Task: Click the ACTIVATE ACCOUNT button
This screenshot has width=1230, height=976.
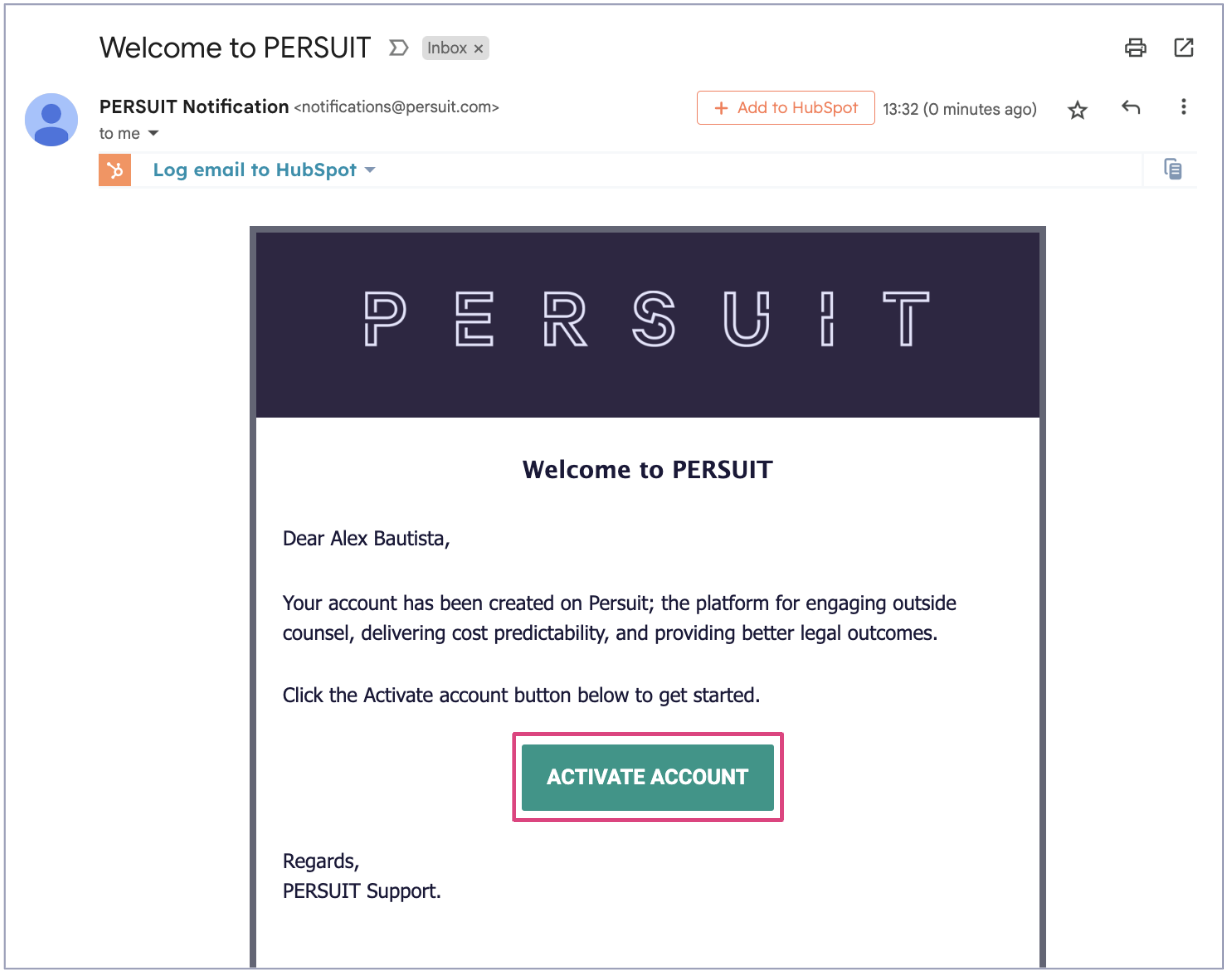Action: click(648, 777)
